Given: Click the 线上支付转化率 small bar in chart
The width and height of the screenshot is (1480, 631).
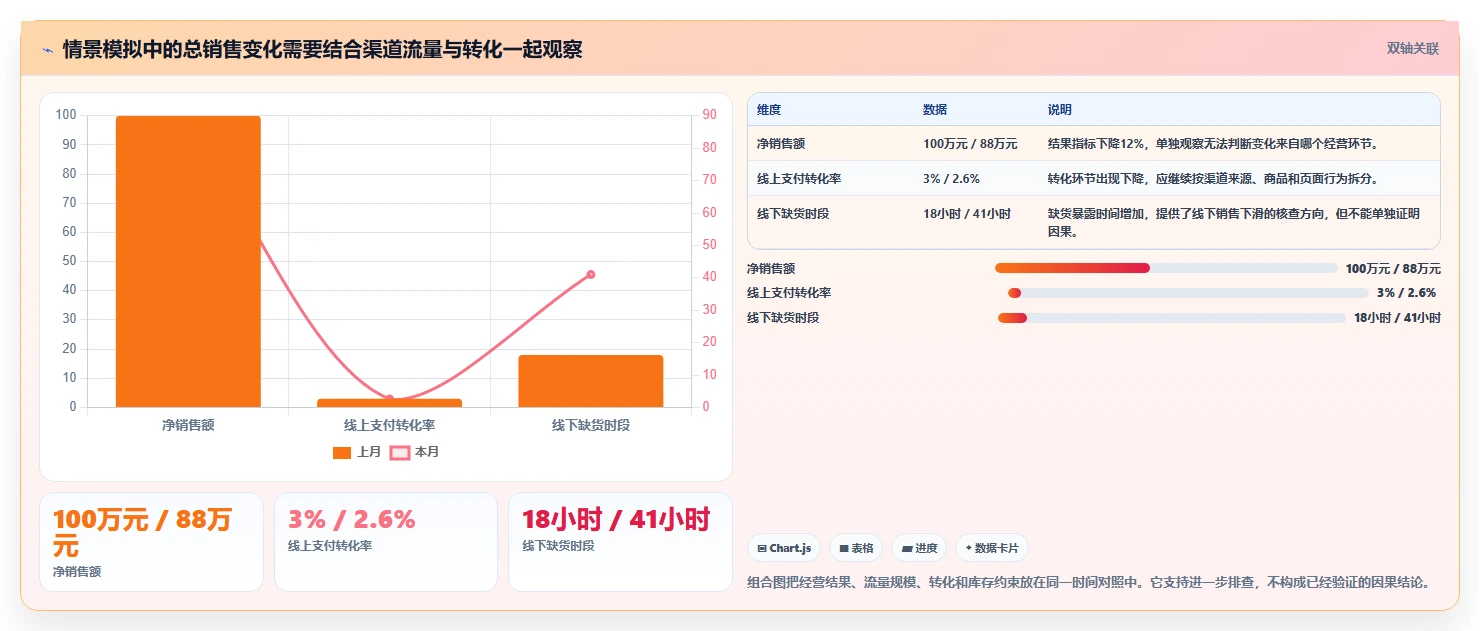Looking at the screenshot, I should point(389,403).
